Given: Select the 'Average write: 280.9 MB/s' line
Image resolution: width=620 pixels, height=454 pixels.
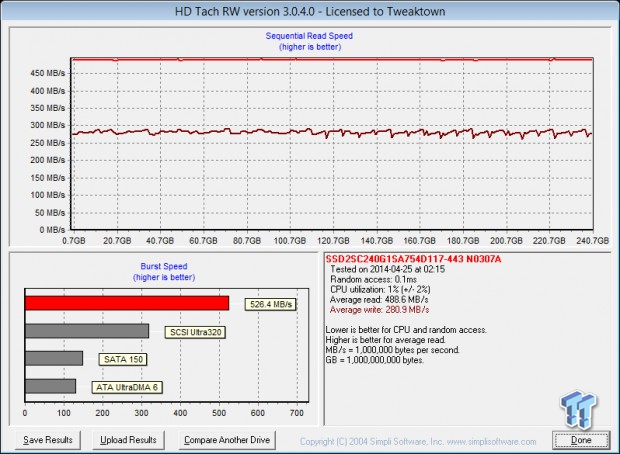Looking at the screenshot, I should tap(379, 310).
